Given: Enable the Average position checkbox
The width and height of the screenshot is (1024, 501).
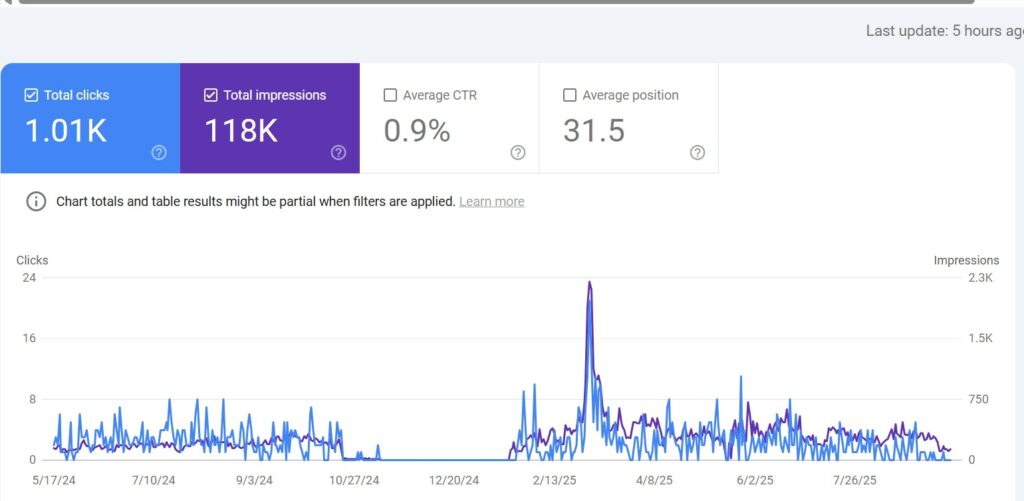Looking at the screenshot, I should [570, 96].
